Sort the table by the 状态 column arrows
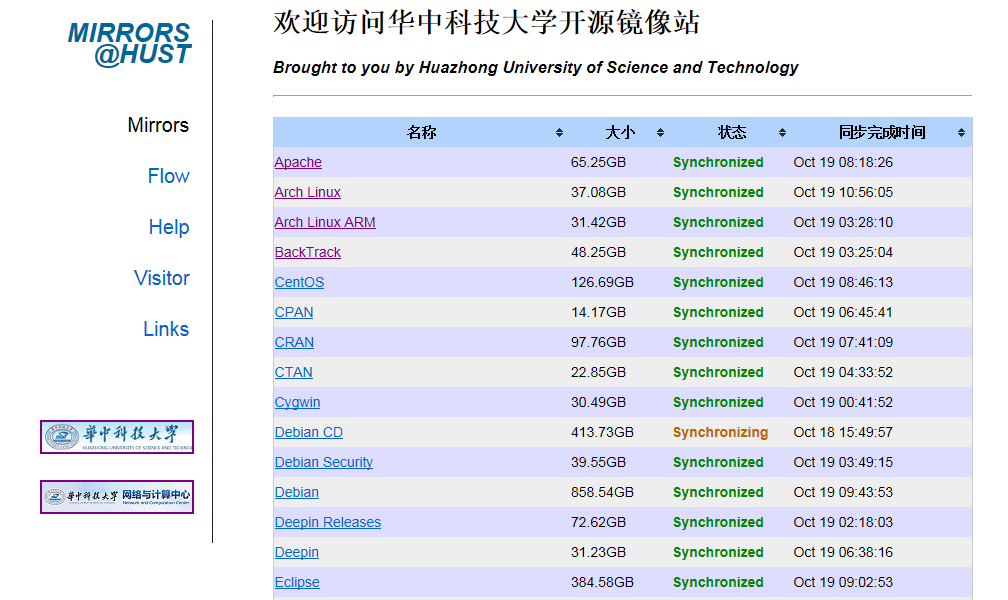1008x600 pixels. click(782, 132)
